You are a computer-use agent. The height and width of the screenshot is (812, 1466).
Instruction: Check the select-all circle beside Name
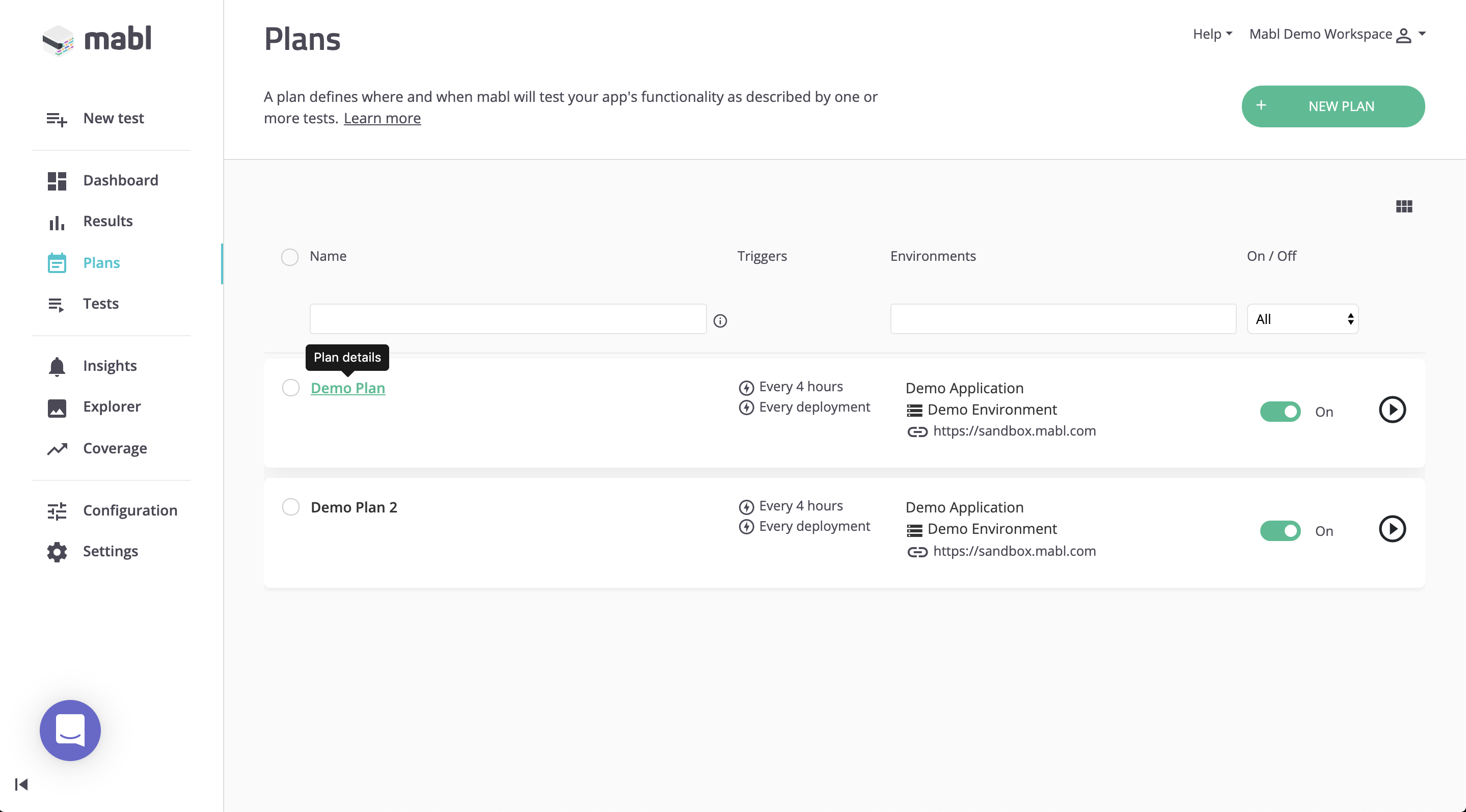(x=290, y=257)
